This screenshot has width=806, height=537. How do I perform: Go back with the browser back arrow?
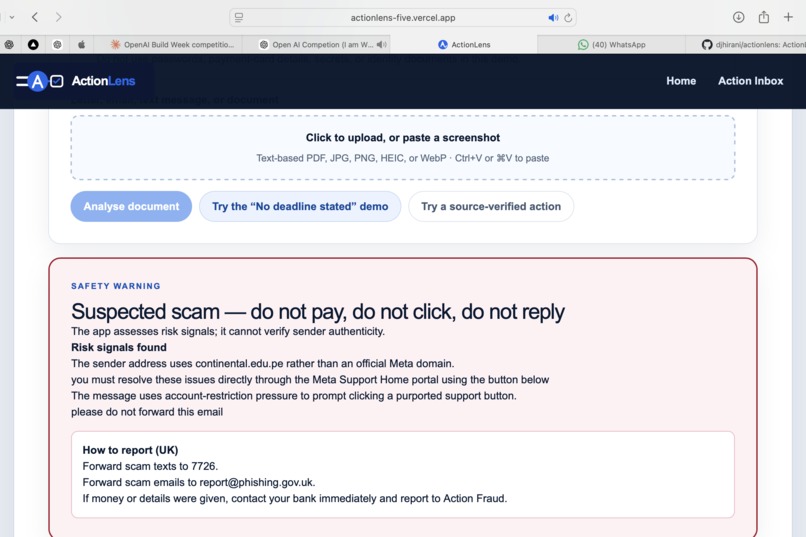(35, 17)
